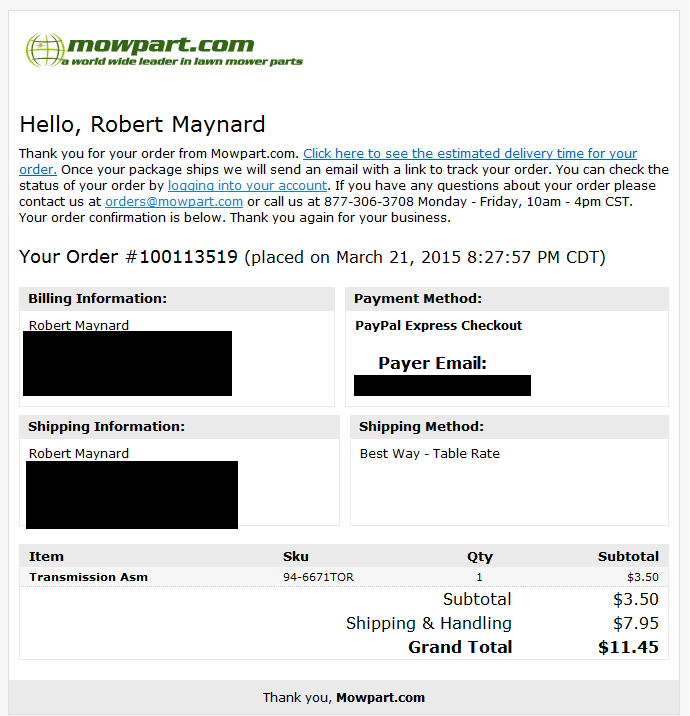This screenshot has height=716, width=690.
Task: Click the Shipping Method header
Action: click(421, 426)
